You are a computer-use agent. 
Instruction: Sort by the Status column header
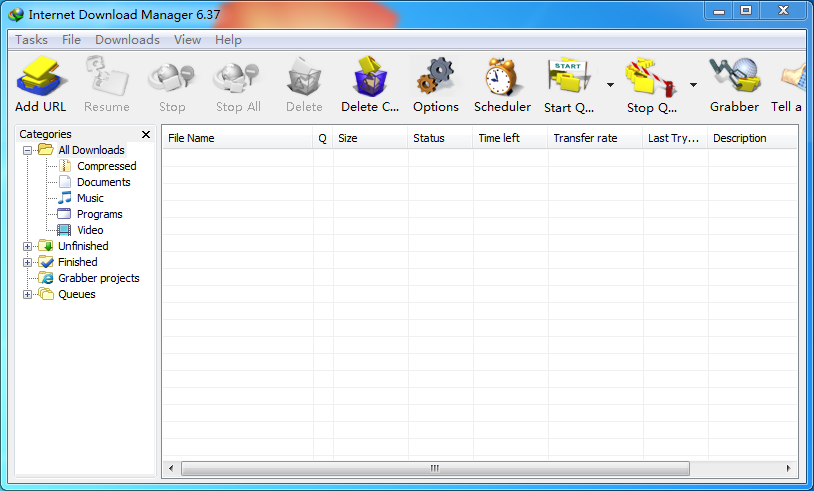pyautogui.click(x=440, y=138)
